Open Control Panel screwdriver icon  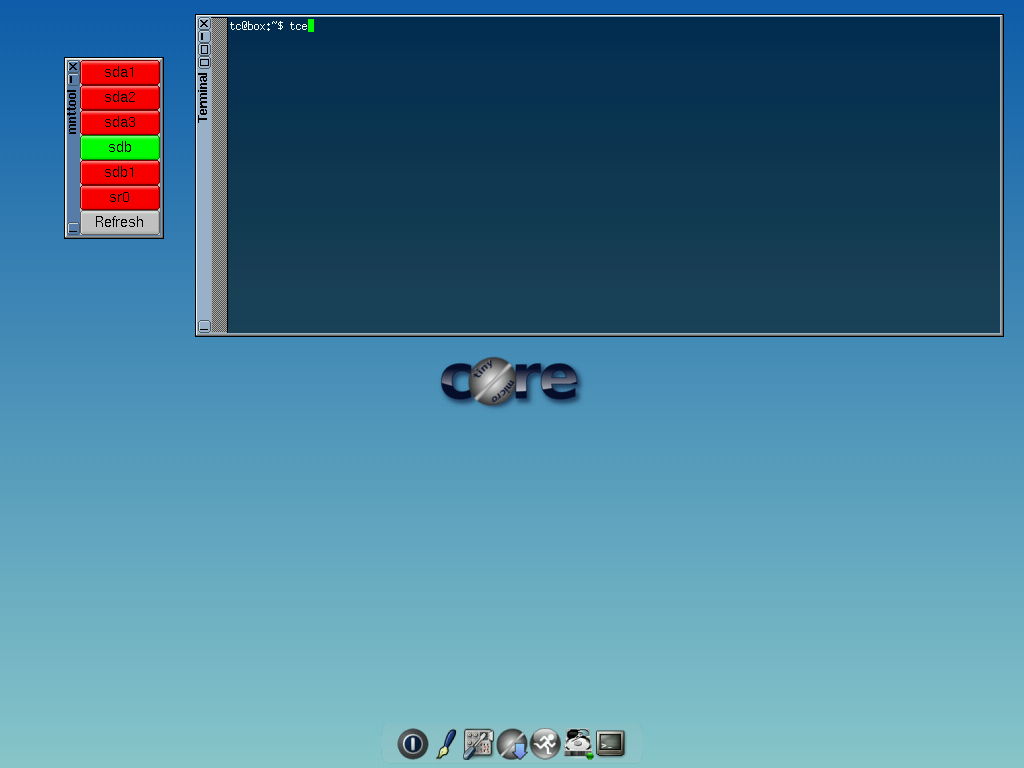[x=478, y=744]
